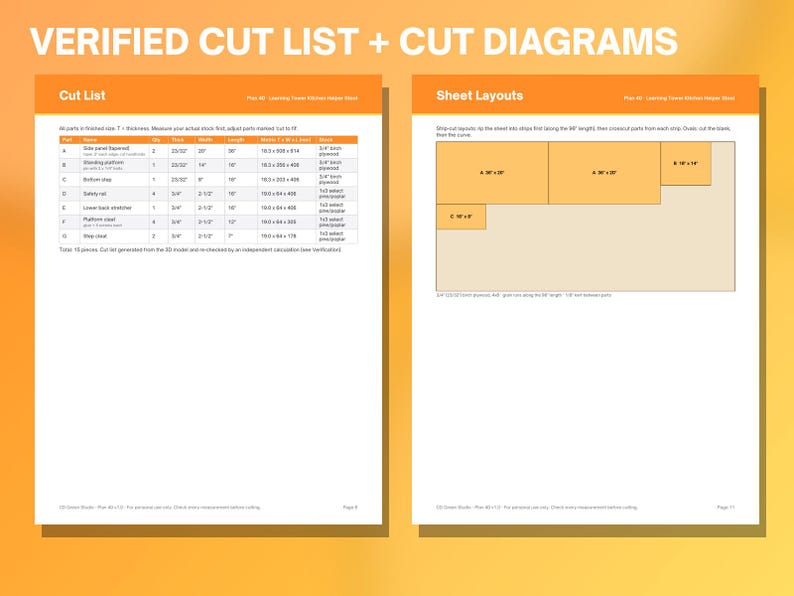The height and width of the screenshot is (596, 794).
Task: Click the page number on the Cut List page
Action: pyautogui.click(x=350, y=507)
